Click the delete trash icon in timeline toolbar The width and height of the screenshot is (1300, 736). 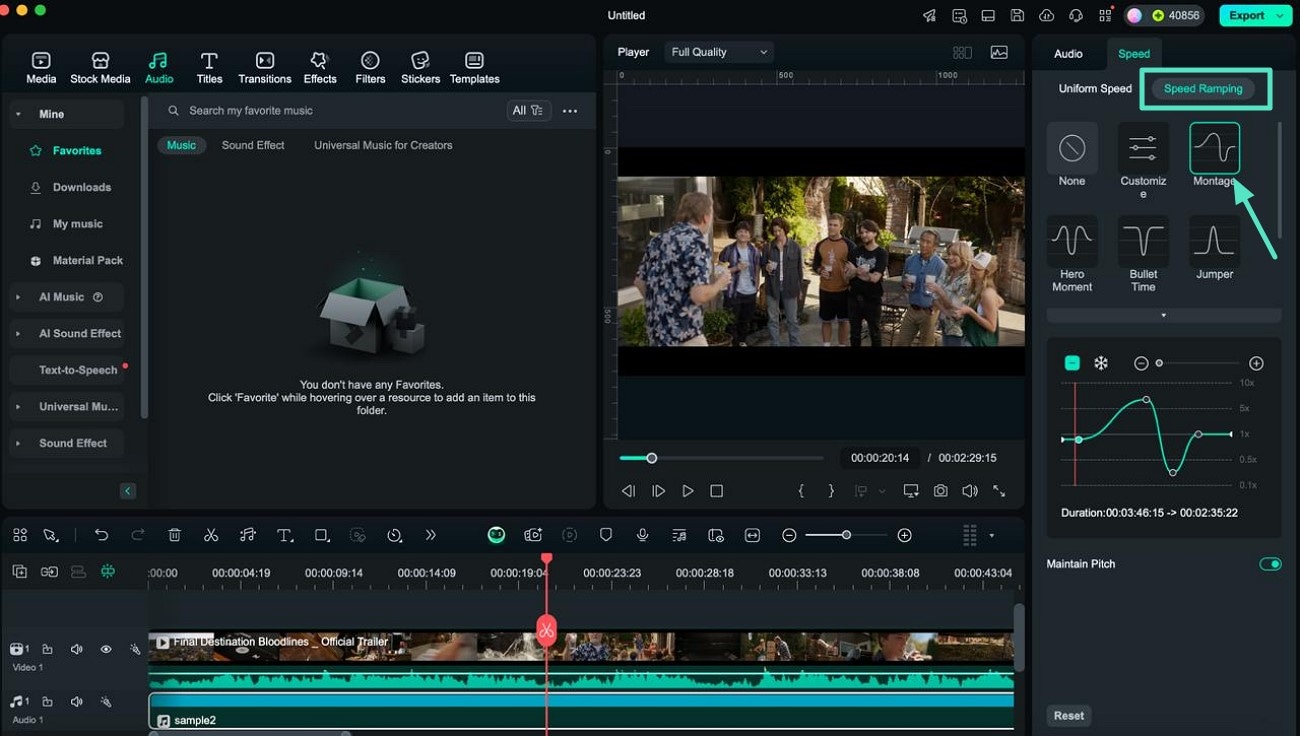174,535
